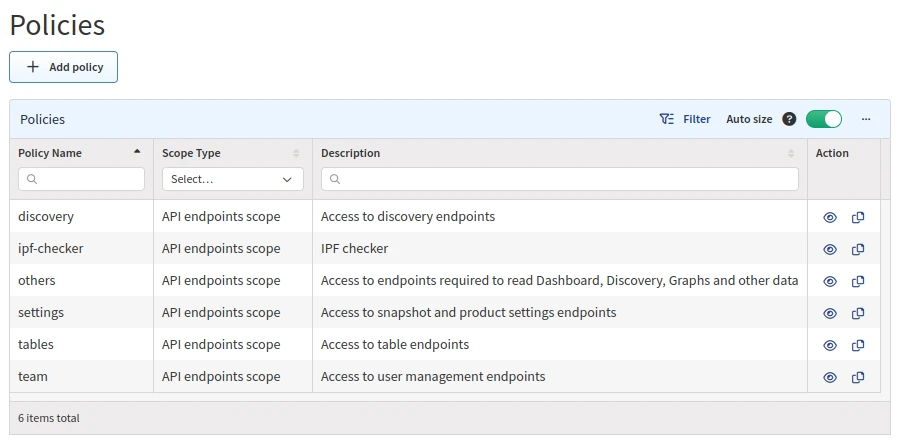Click the copy icon for discovery policy
Image resolution: width=901 pixels, height=445 pixels.
tap(858, 217)
